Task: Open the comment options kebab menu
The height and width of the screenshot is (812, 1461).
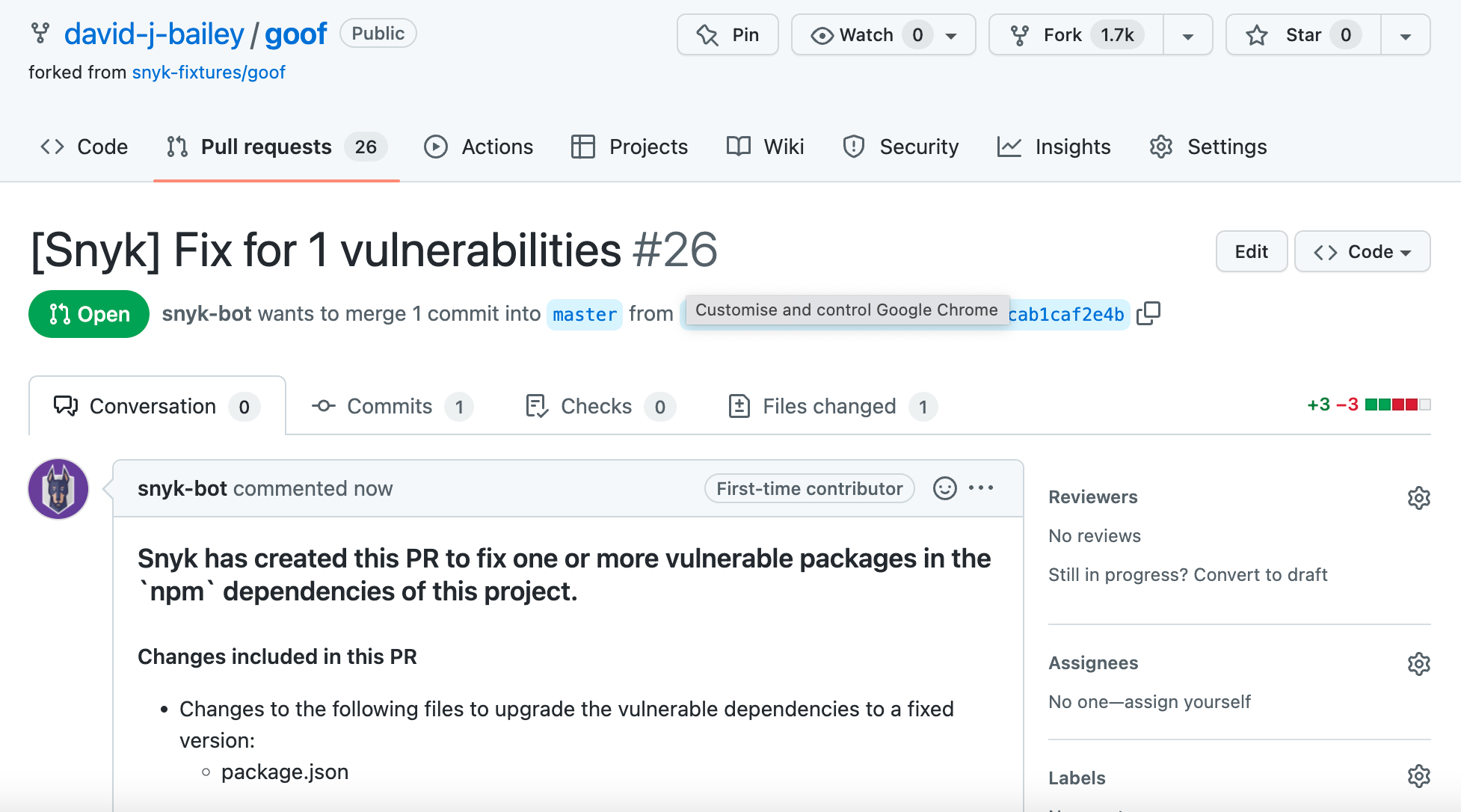Action: (981, 488)
